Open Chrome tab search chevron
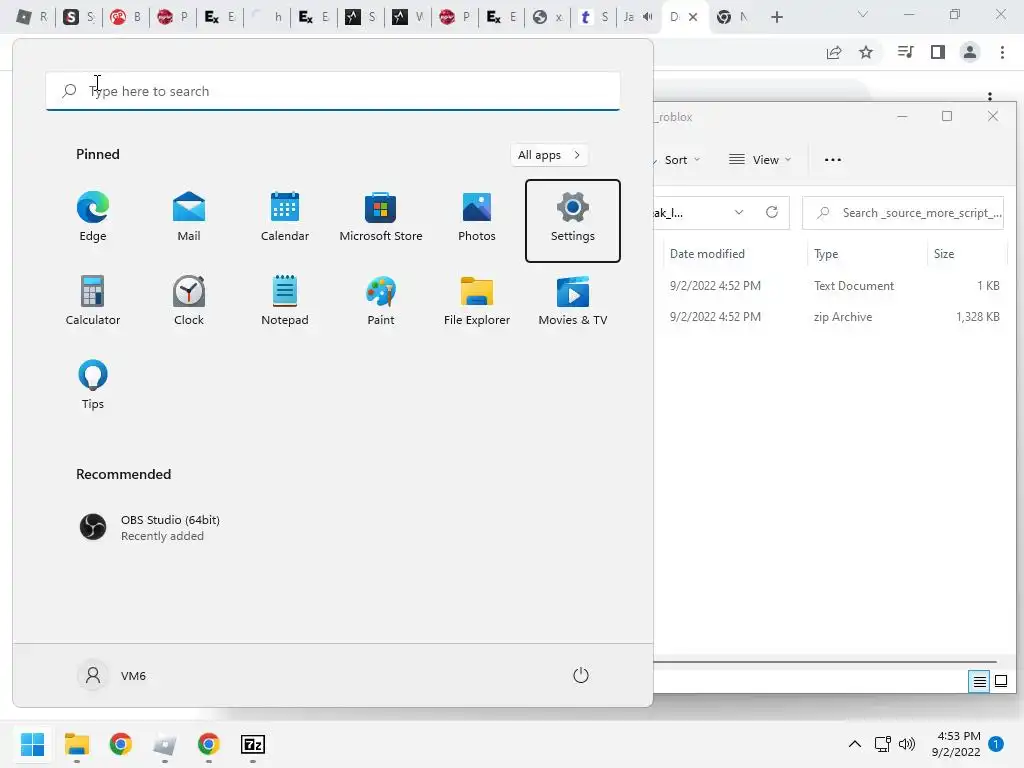The image size is (1024, 768). tap(863, 14)
